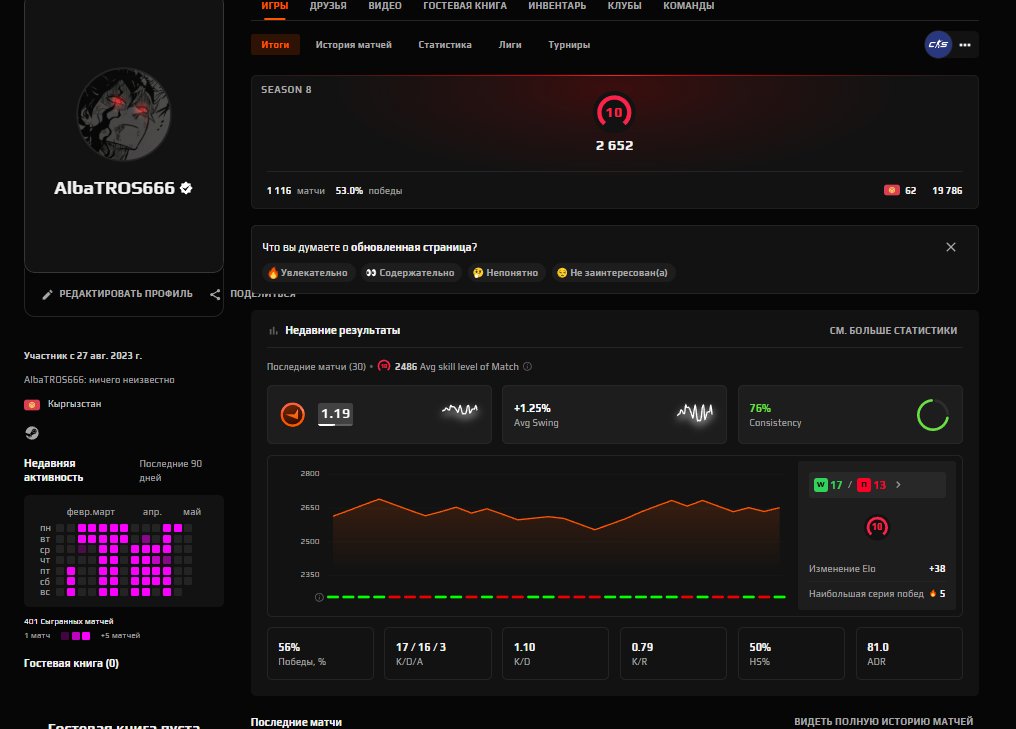Viewport: 1016px width, 729px height.
Task: Click the verified badge next to AlbaTROS666
Action: coord(186,188)
